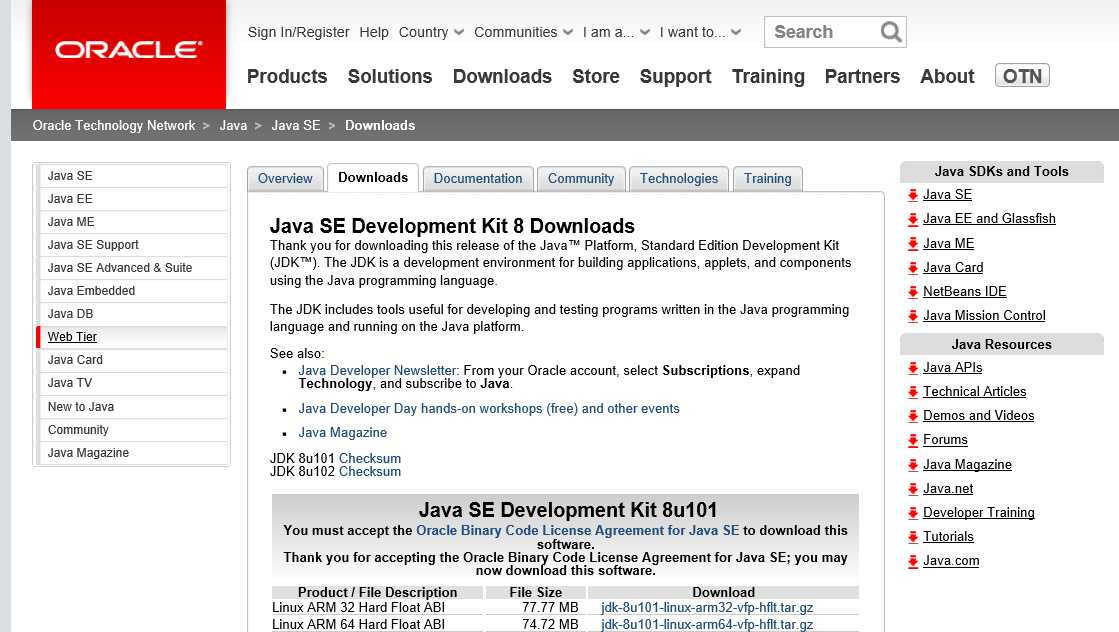The height and width of the screenshot is (632, 1119).
Task: Click the red arrow icon beside Java.net
Action: pyautogui.click(x=913, y=489)
